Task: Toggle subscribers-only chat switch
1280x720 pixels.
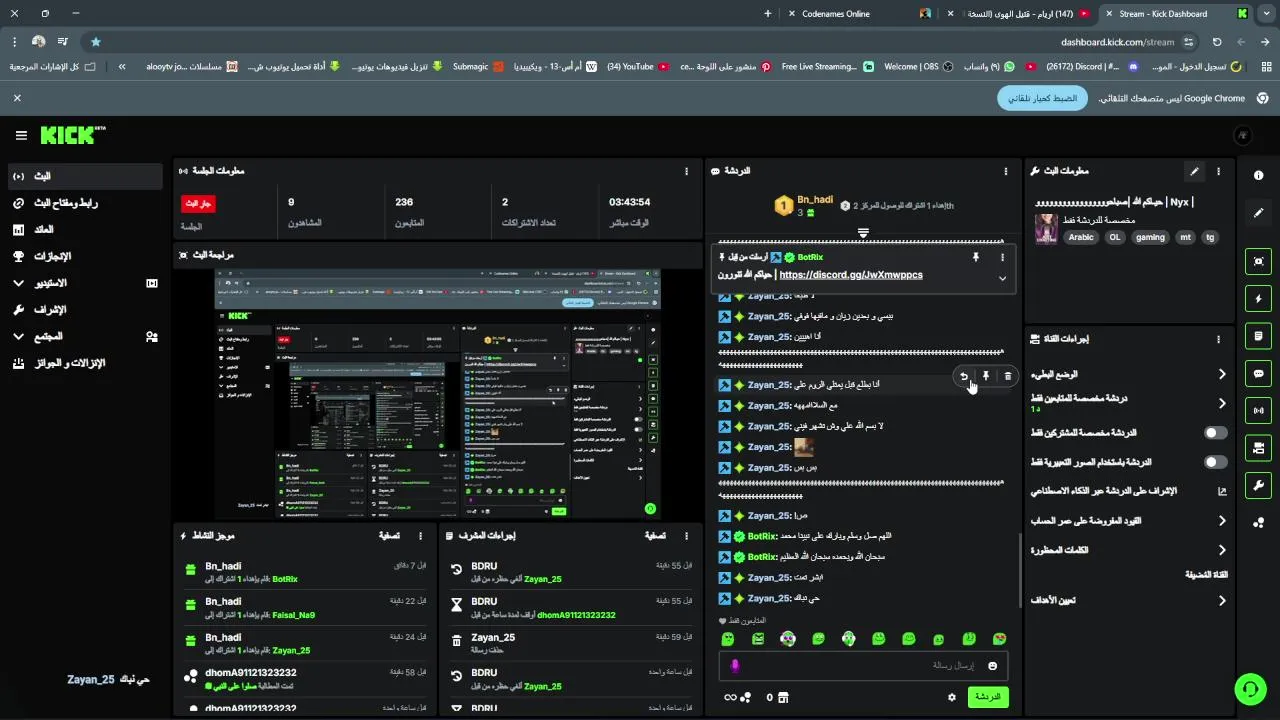Action: [1215, 433]
